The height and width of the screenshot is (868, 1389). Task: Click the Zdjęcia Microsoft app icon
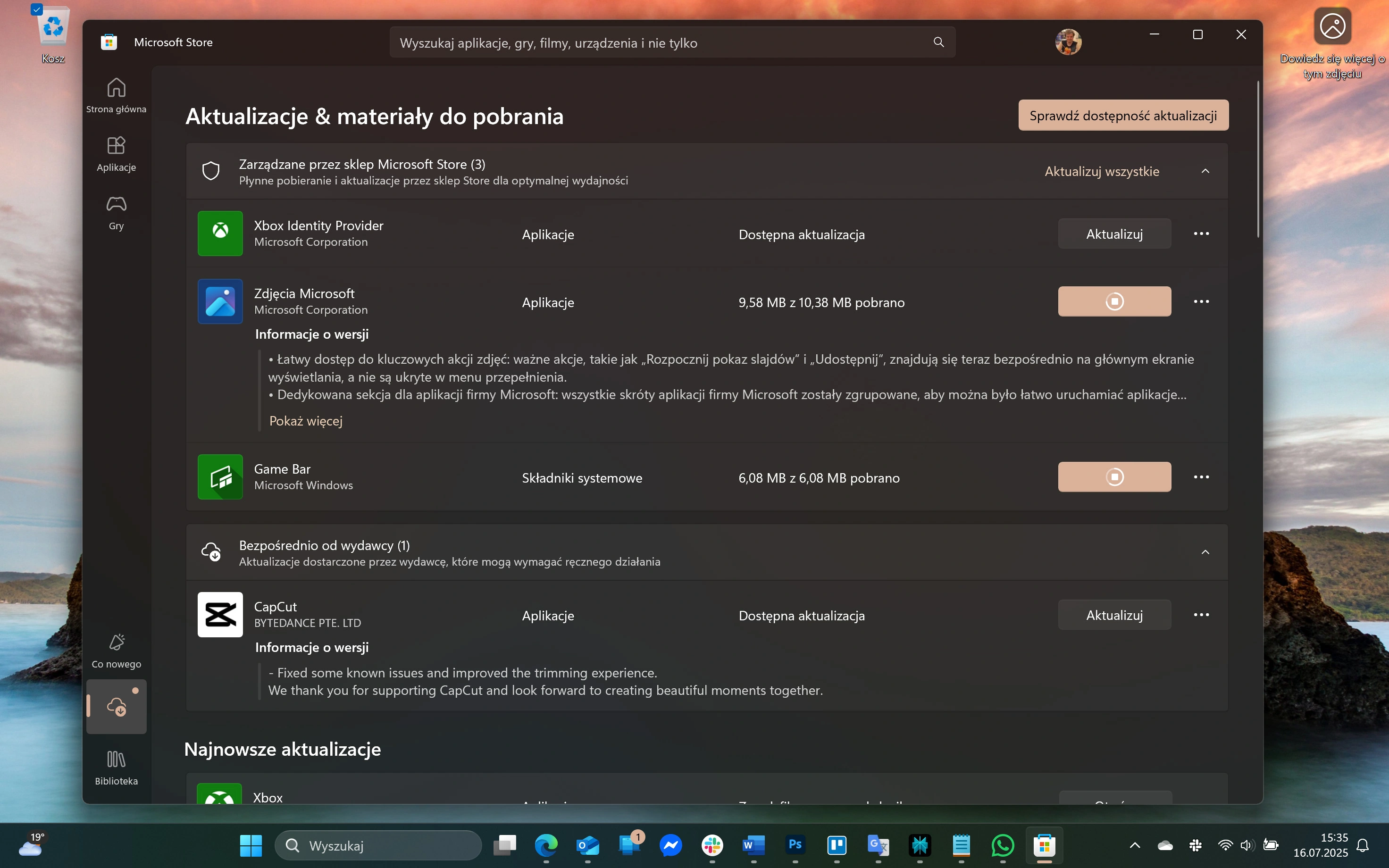pyautogui.click(x=220, y=301)
